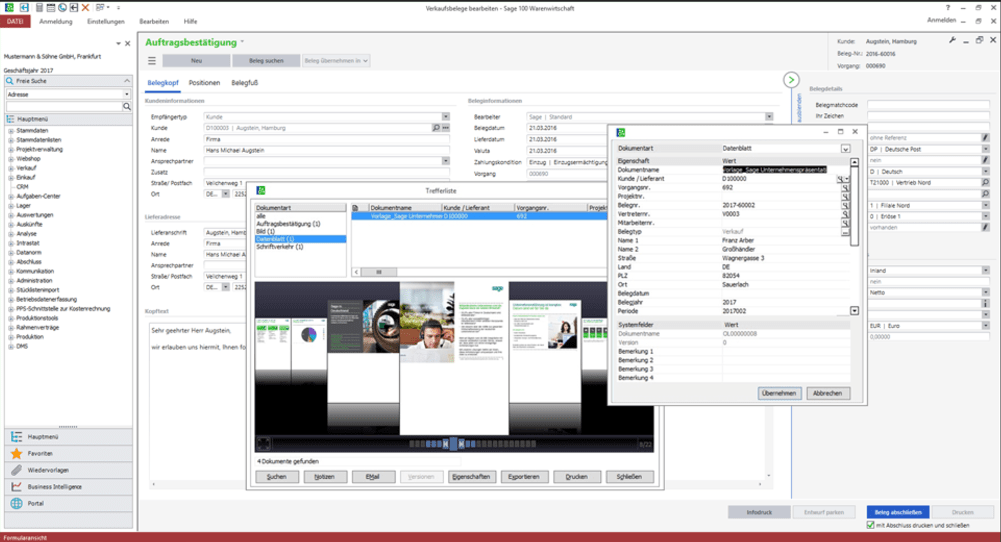This screenshot has height=542, width=1001.
Task: Click the Beleg abschließen button
Action: pos(898,512)
